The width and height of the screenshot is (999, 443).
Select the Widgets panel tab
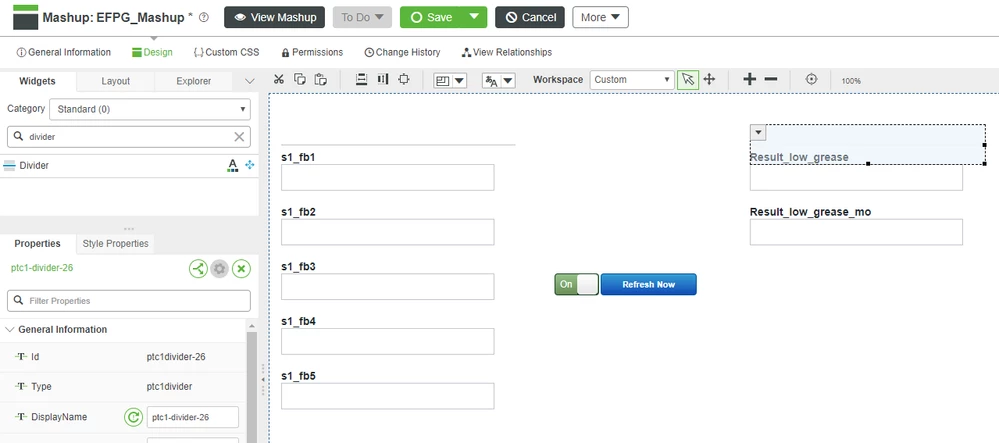[x=38, y=81]
